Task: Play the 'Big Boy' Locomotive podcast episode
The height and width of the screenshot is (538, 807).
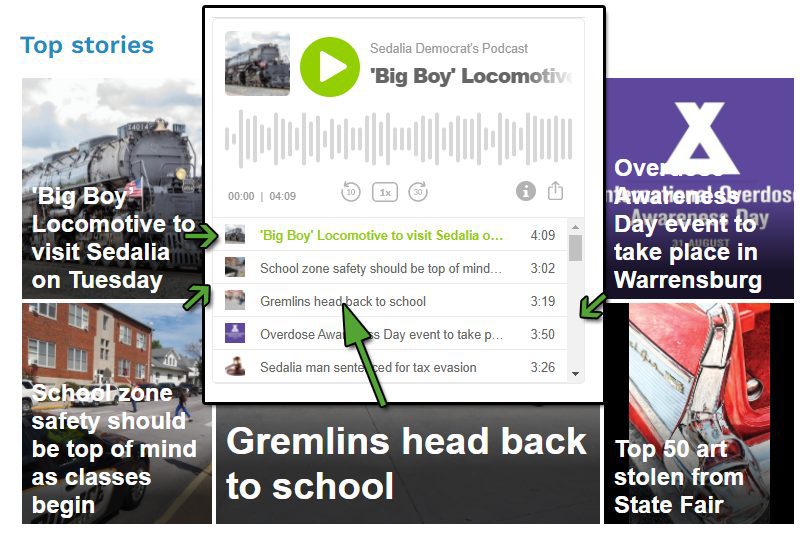Action: 329,67
